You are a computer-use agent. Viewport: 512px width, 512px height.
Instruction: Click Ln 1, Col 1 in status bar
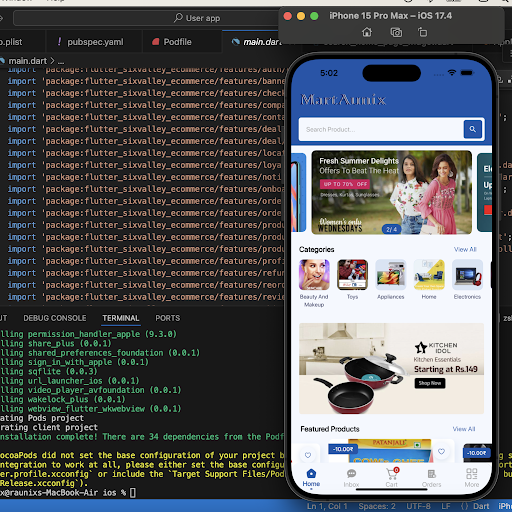tap(327, 506)
